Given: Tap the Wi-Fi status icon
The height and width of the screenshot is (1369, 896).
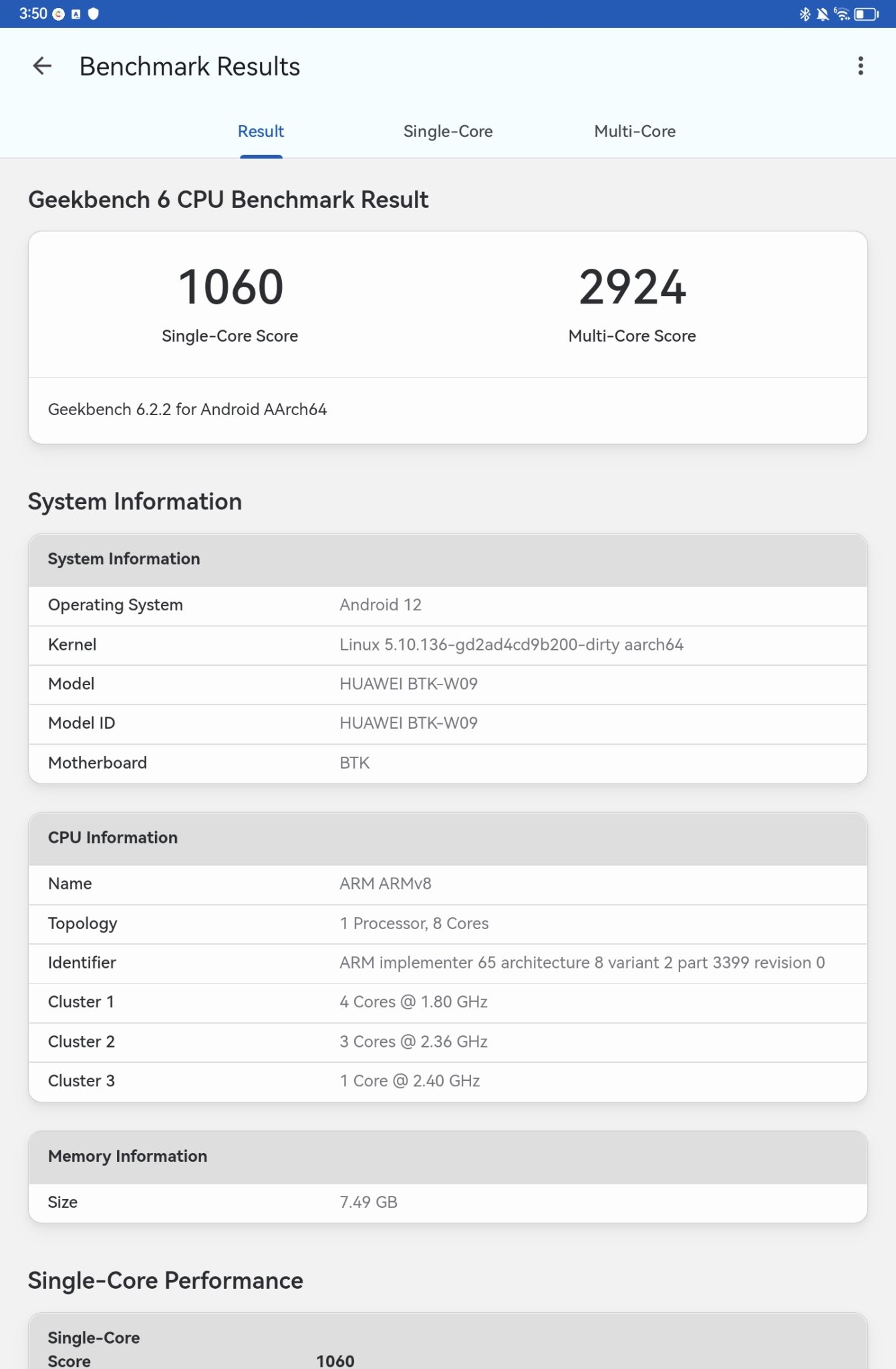Looking at the screenshot, I should 842,14.
